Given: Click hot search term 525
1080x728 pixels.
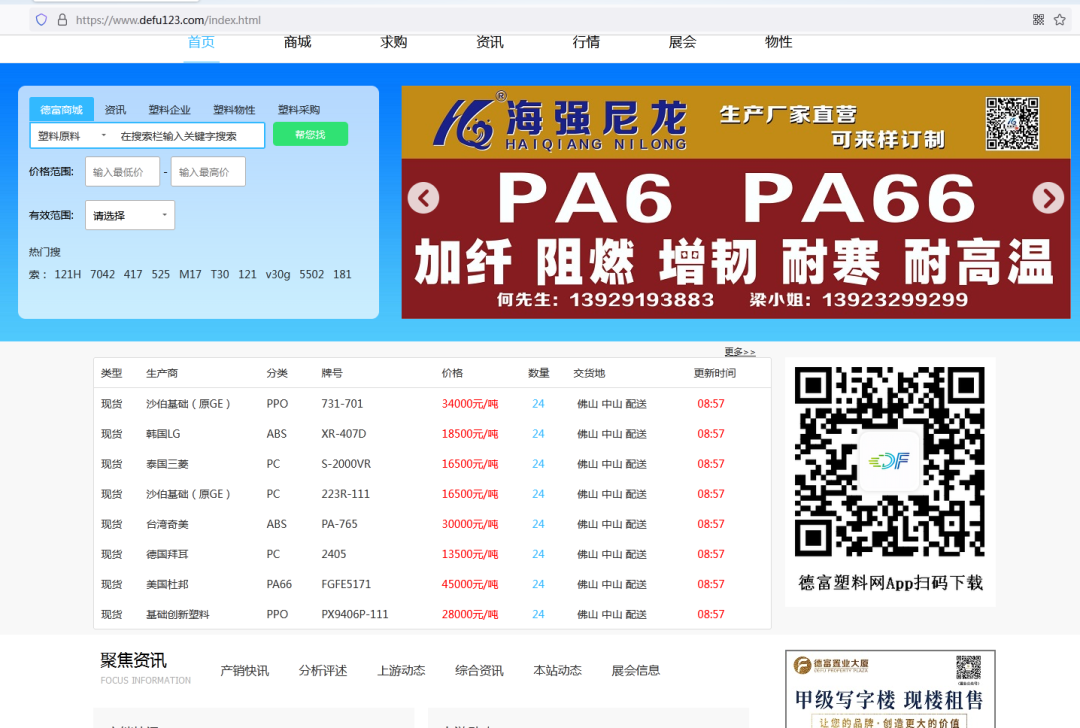Looking at the screenshot, I should [x=160, y=274].
